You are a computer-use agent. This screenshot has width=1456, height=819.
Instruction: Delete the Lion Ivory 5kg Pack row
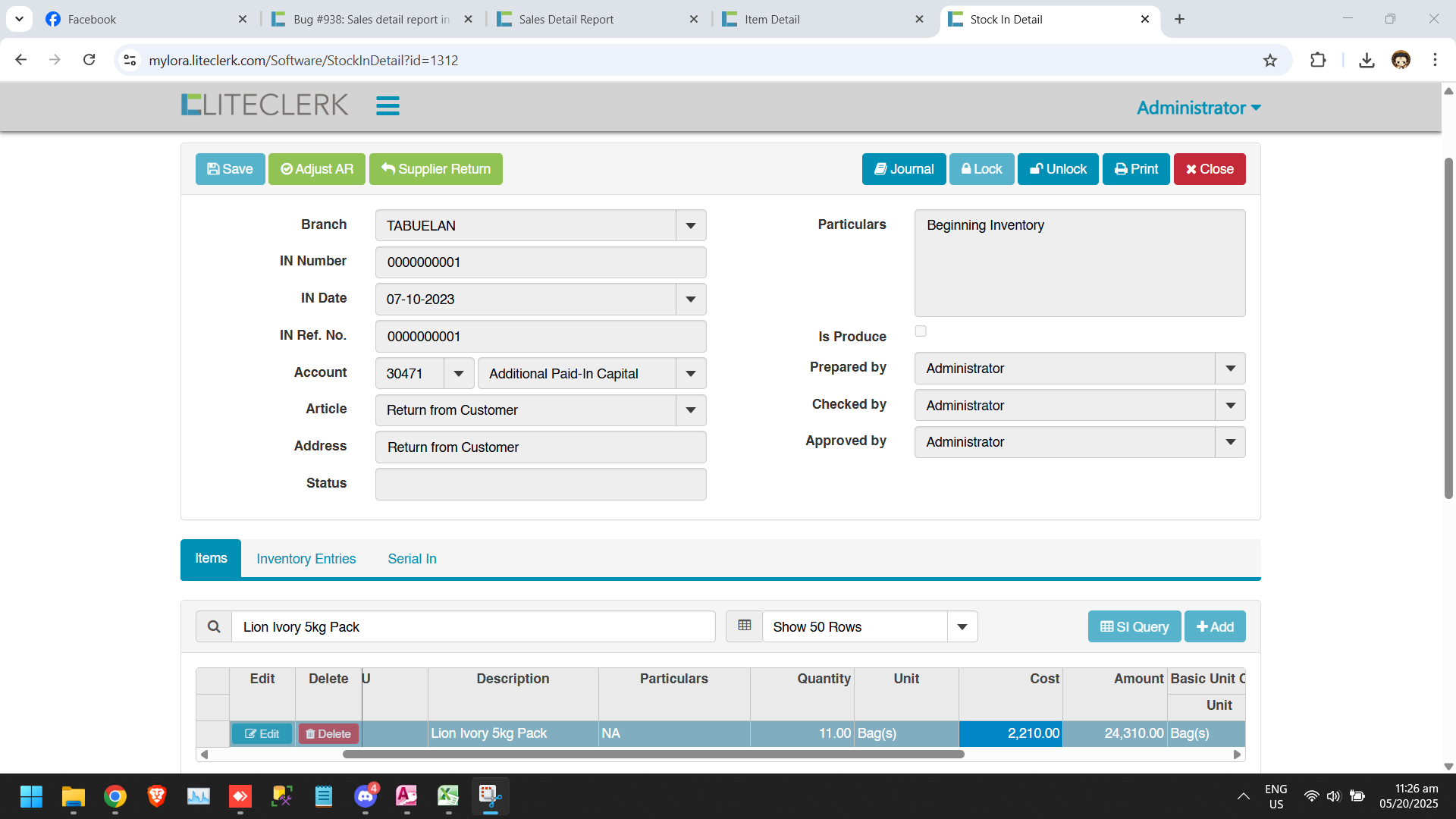pyautogui.click(x=328, y=734)
